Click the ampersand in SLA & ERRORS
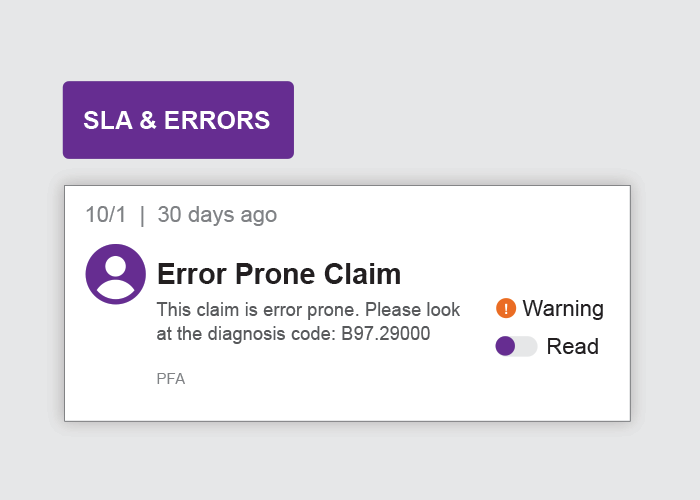Image resolution: width=700 pixels, height=500 pixels. pos(148,120)
